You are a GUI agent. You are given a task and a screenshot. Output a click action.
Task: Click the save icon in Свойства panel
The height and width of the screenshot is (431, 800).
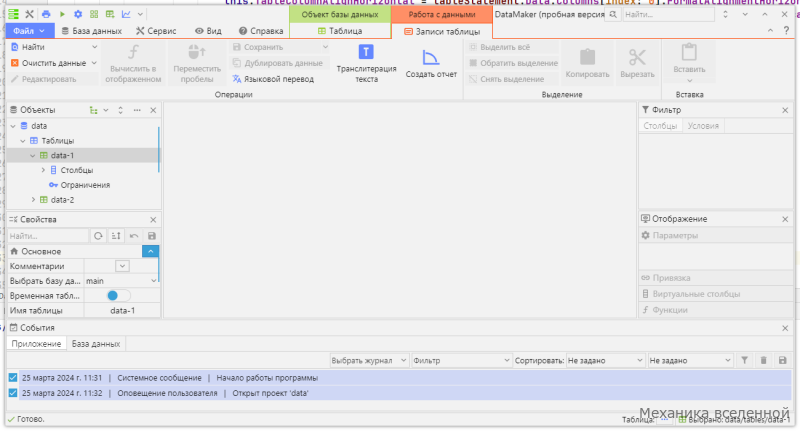click(x=152, y=236)
